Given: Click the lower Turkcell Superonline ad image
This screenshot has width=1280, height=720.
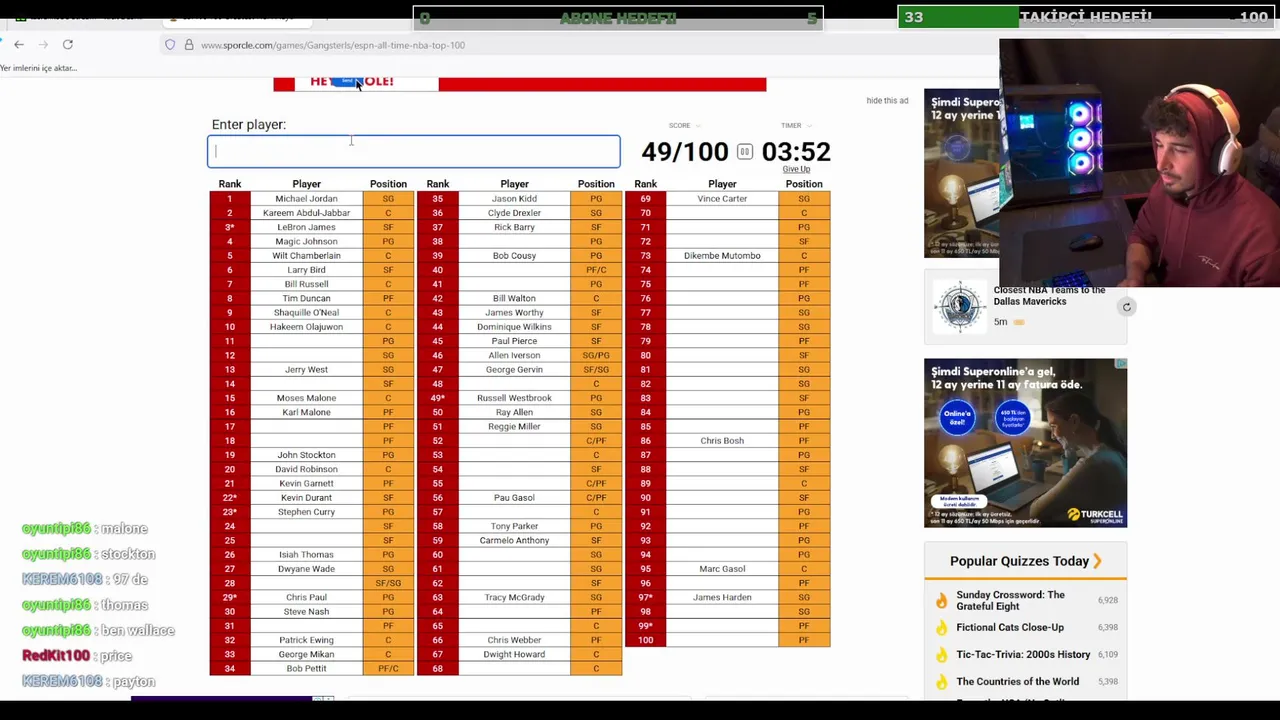Looking at the screenshot, I should 1025,442.
